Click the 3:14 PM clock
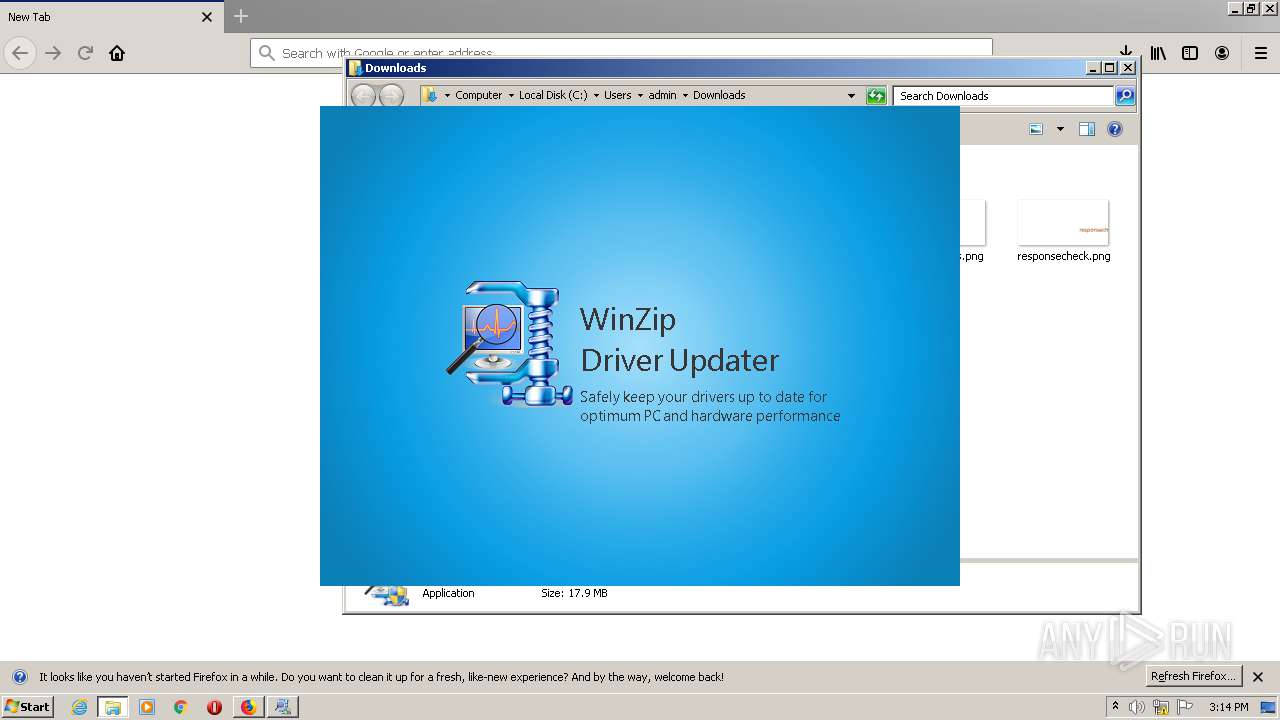The width and height of the screenshot is (1280, 720). pyautogui.click(x=1228, y=707)
